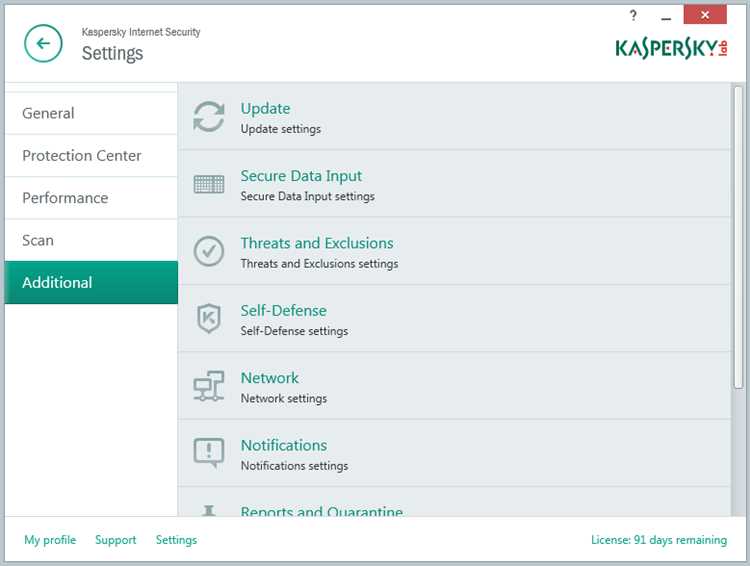This screenshot has height=566, width=750.
Task: Click the Settings link in footer
Action: pyautogui.click(x=176, y=540)
